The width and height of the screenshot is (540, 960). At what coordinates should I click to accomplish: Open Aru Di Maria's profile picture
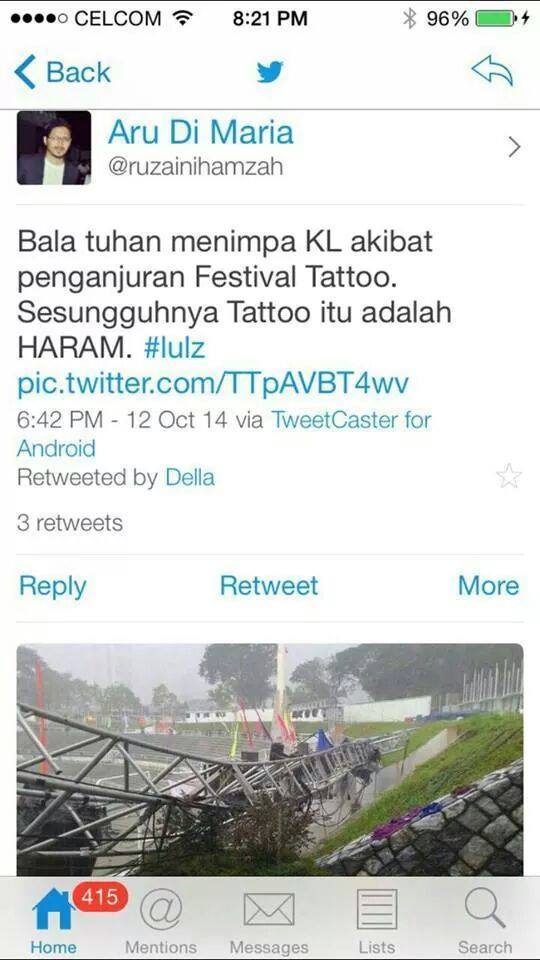pos(54,148)
